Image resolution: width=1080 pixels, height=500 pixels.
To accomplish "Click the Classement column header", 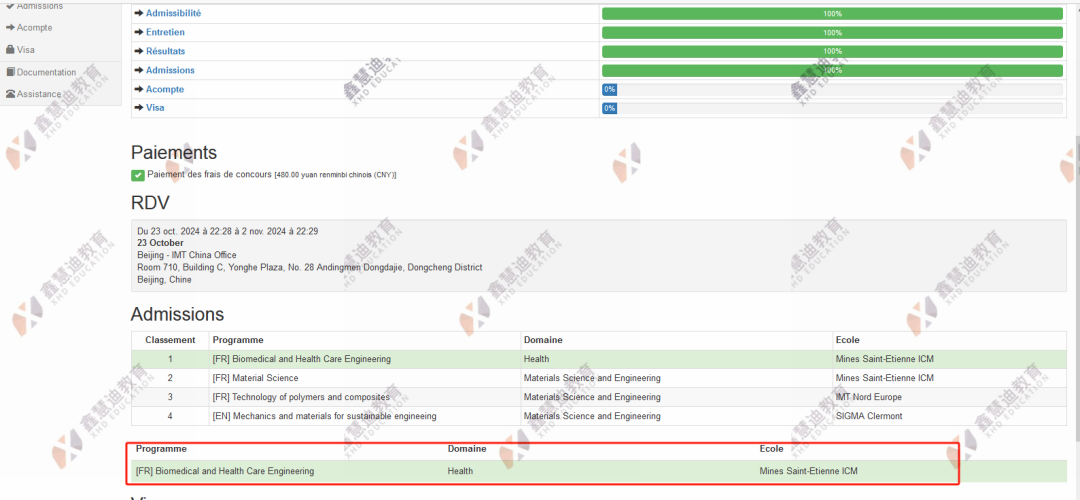I will tap(170, 340).
